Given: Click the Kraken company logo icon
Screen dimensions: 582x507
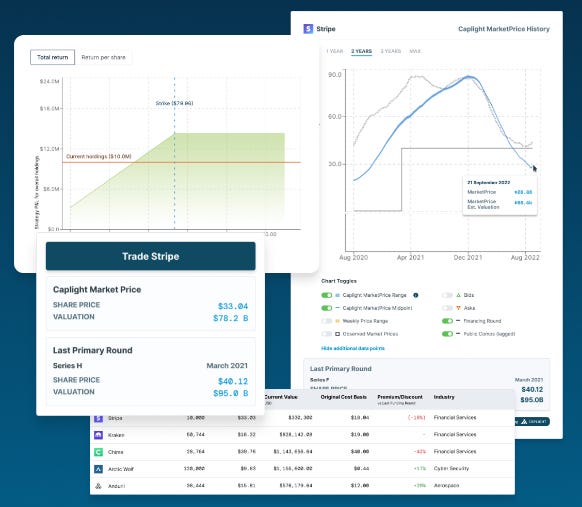Looking at the screenshot, I should click(98, 435).
